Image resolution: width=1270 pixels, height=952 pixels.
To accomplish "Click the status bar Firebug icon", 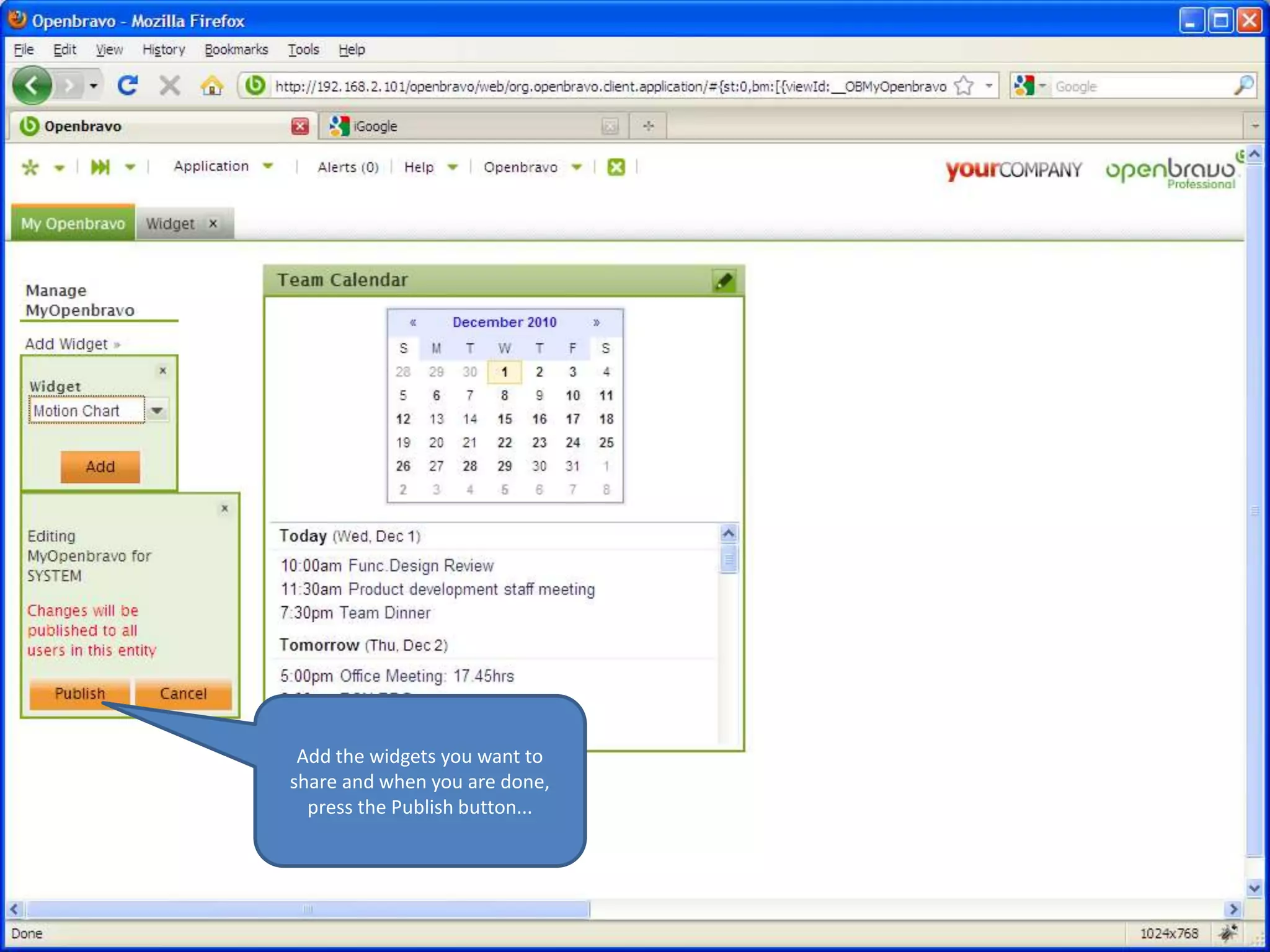I will pyautogui.click(x=1228, y=933).
